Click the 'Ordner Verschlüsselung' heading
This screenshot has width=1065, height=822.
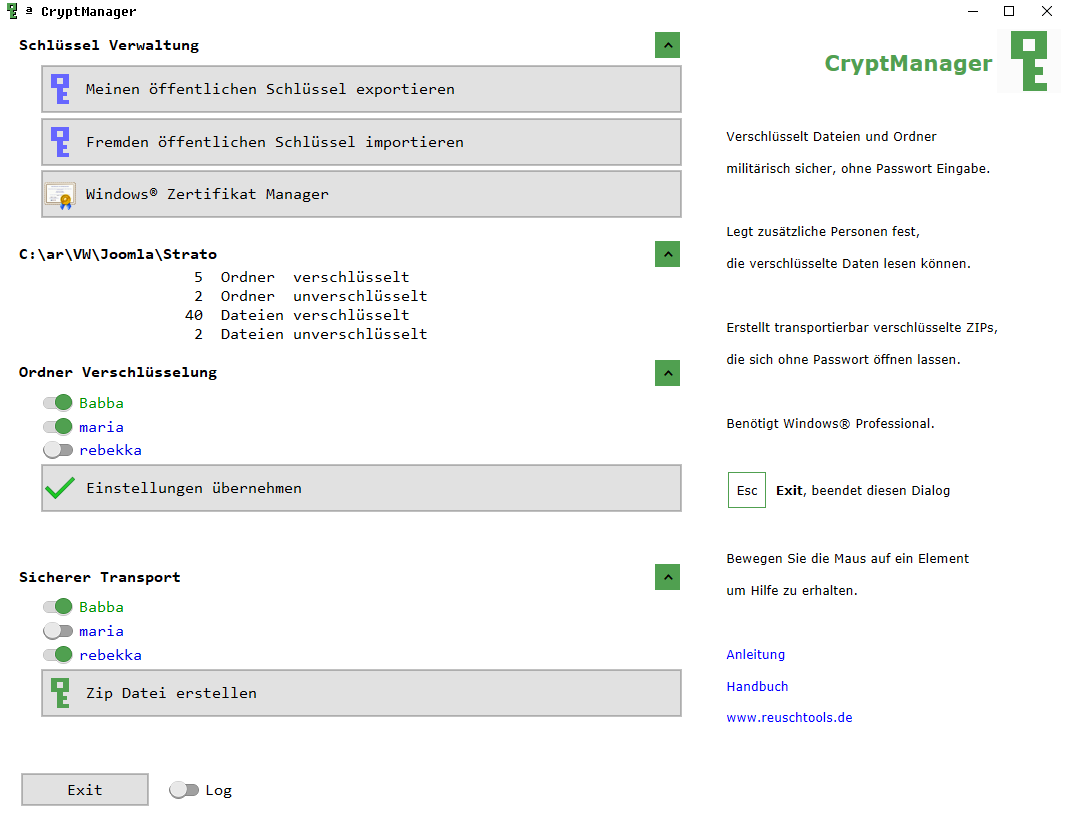point(118,372)
